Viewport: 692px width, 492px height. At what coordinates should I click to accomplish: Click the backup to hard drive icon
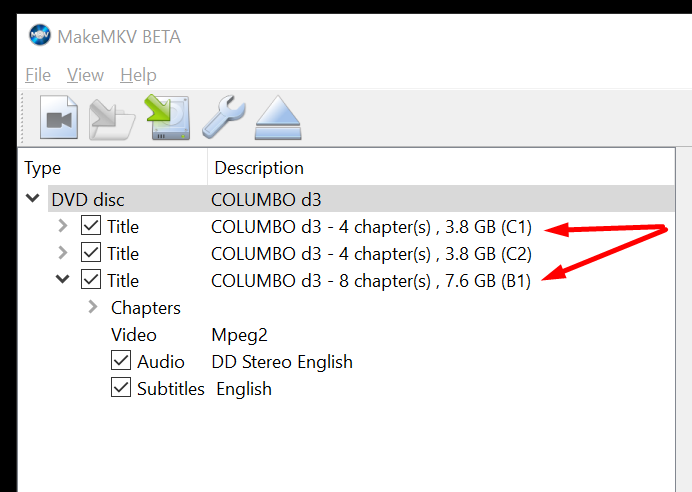click(168, 117)
